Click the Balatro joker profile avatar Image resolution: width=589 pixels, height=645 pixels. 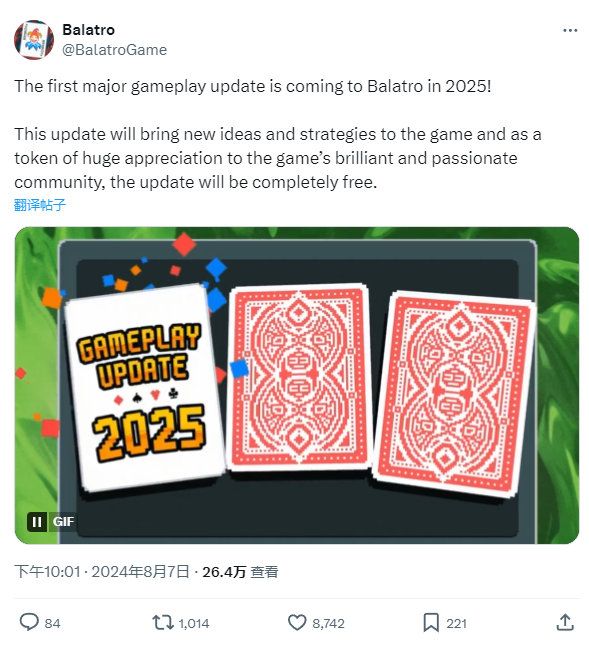click(x=34, y=40)
